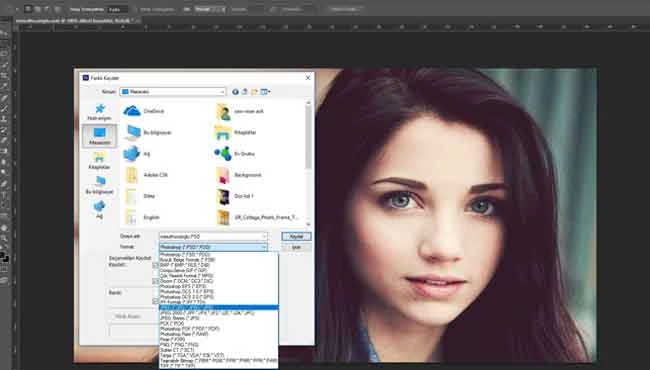Go up one folder level
This screenshot has height=370, width=650.
(245, 92)
